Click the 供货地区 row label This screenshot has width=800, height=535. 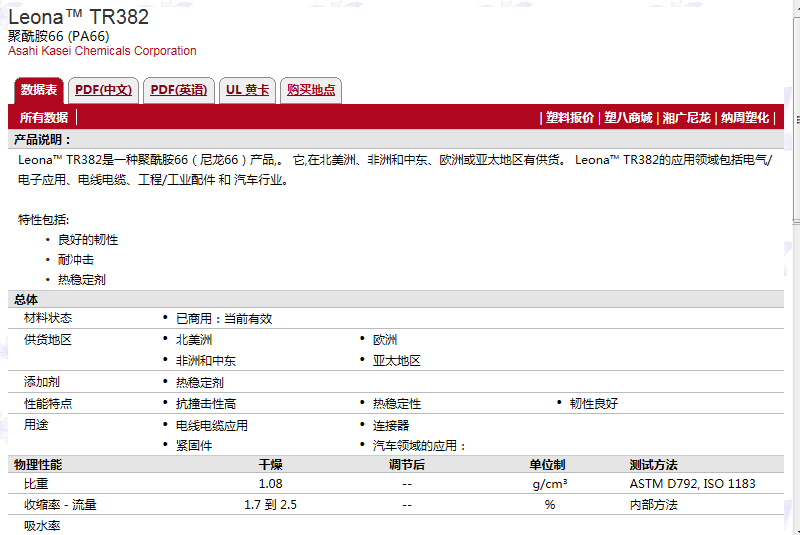tap(48, 340)
